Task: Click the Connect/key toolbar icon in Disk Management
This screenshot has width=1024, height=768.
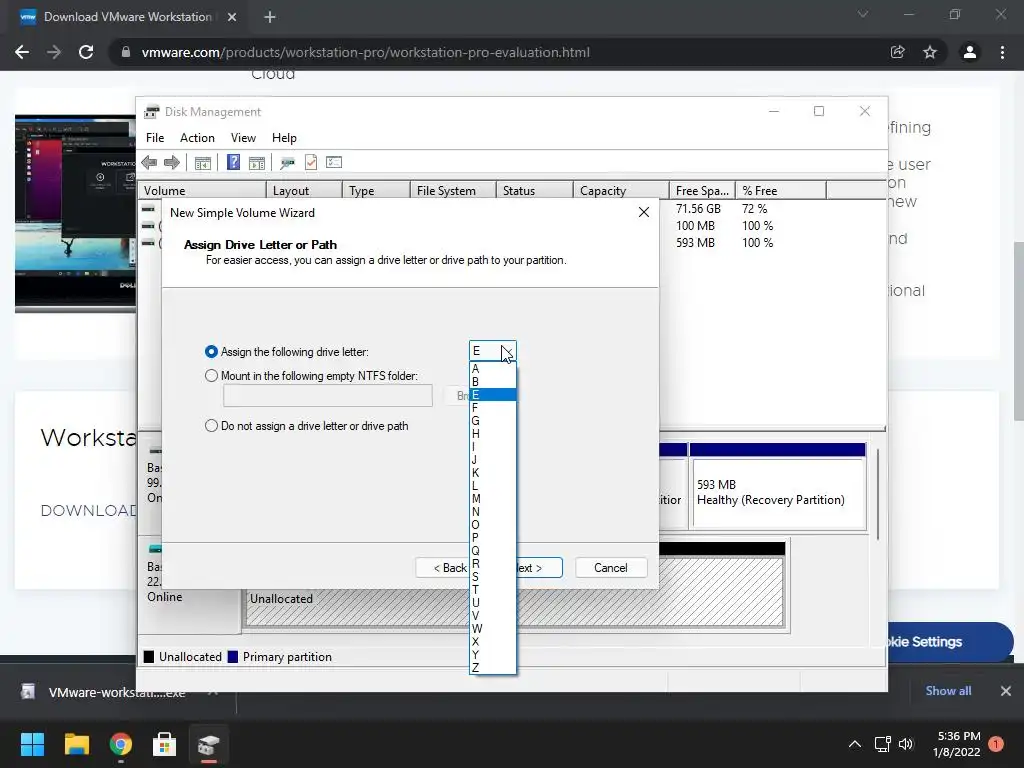Action: [287, 163]
